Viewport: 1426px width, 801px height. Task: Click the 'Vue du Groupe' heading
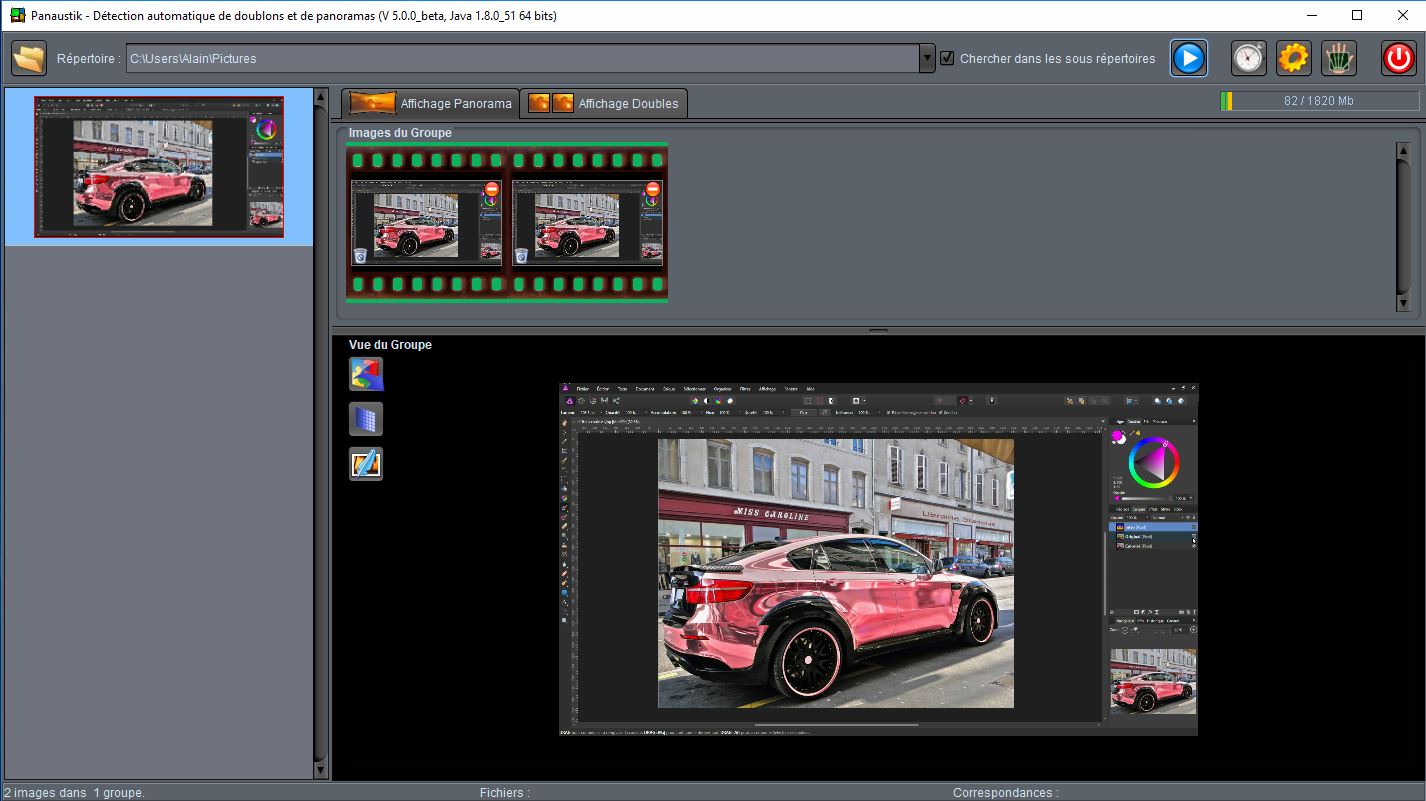(x=390, y=345)
